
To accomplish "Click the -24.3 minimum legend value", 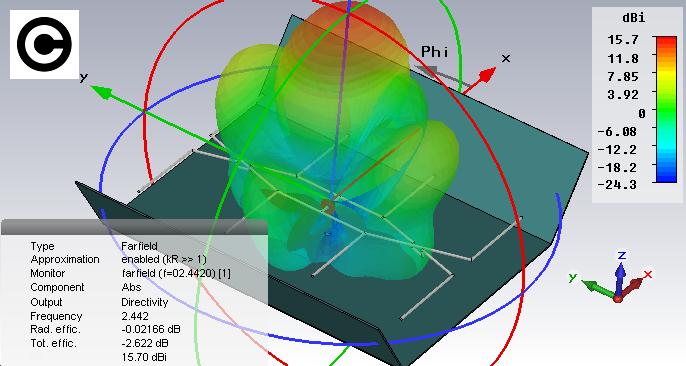I will 617,185.
